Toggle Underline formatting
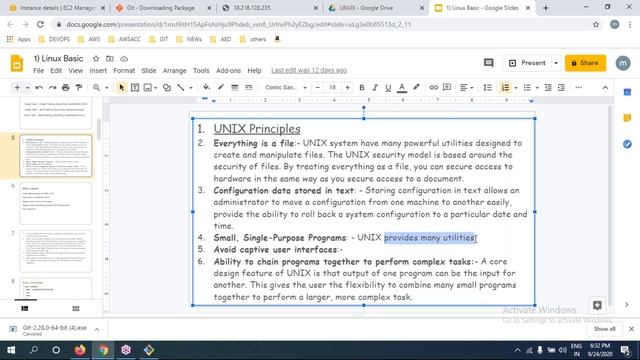Image resolution: width=640 pixels, height=360 pixels. [388, 87]
